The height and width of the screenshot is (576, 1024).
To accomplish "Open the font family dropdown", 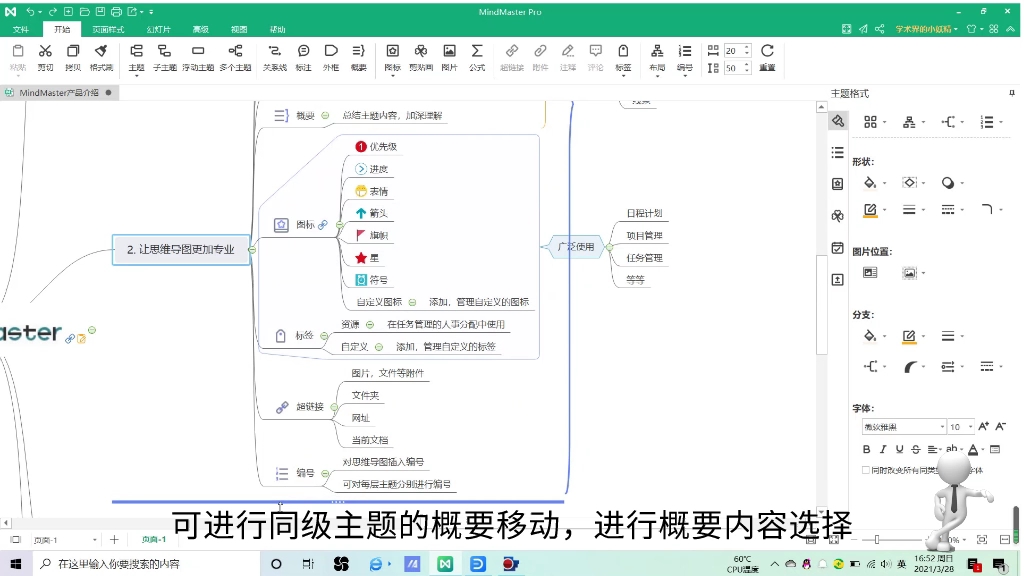I will [x=942, y=426].
